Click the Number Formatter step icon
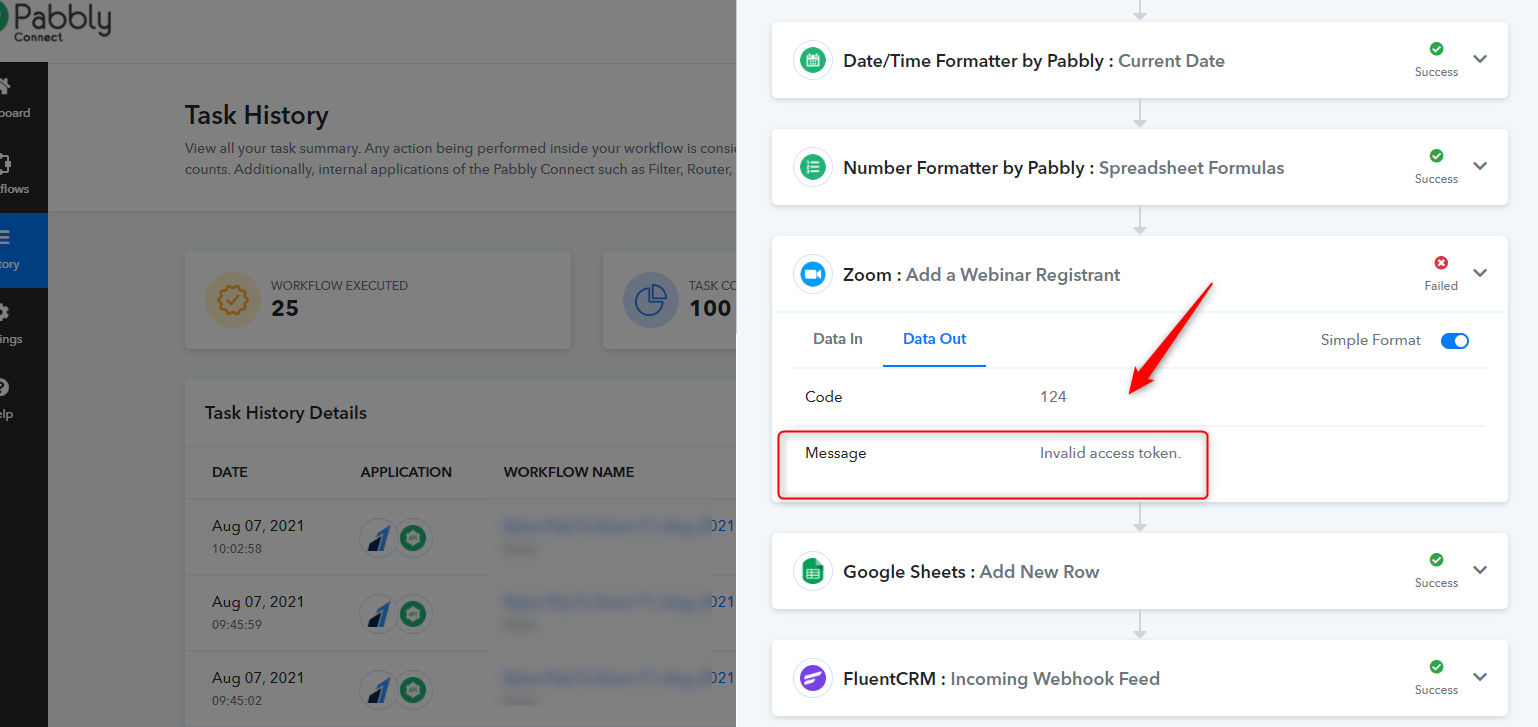The image size is (1538, 727). pos(813,167)
